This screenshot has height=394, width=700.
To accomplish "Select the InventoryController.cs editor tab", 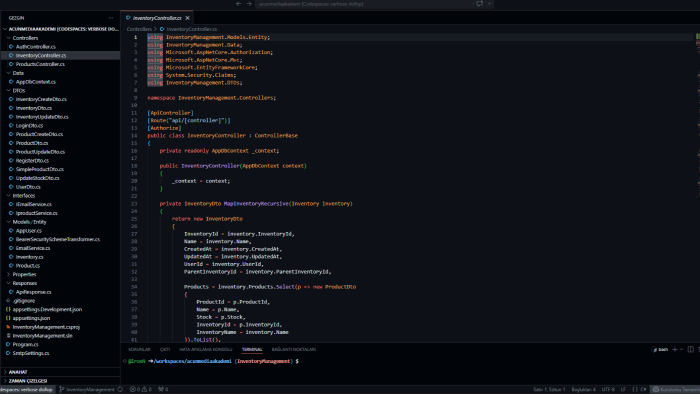I will (157, 18).
